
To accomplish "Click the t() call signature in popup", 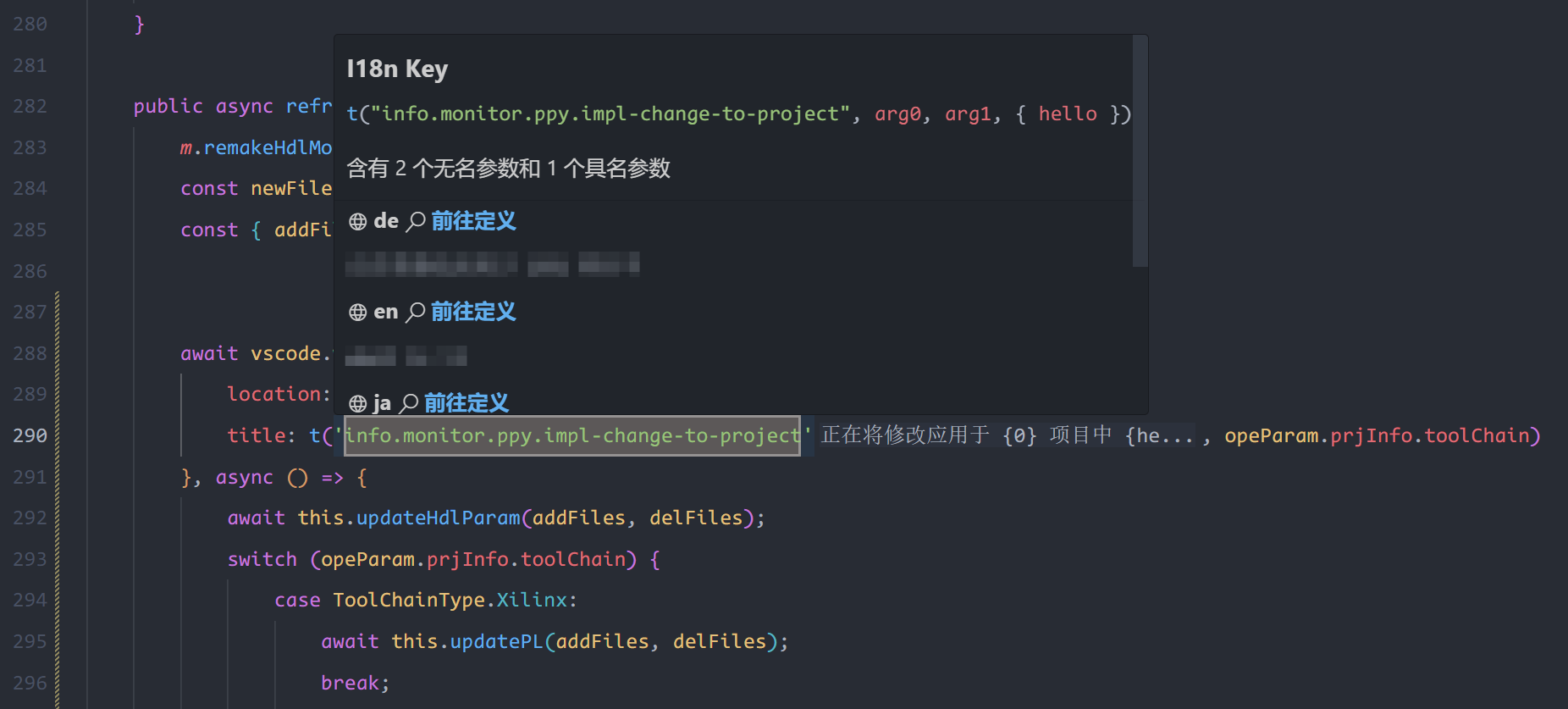I will [x=738, y=114].
